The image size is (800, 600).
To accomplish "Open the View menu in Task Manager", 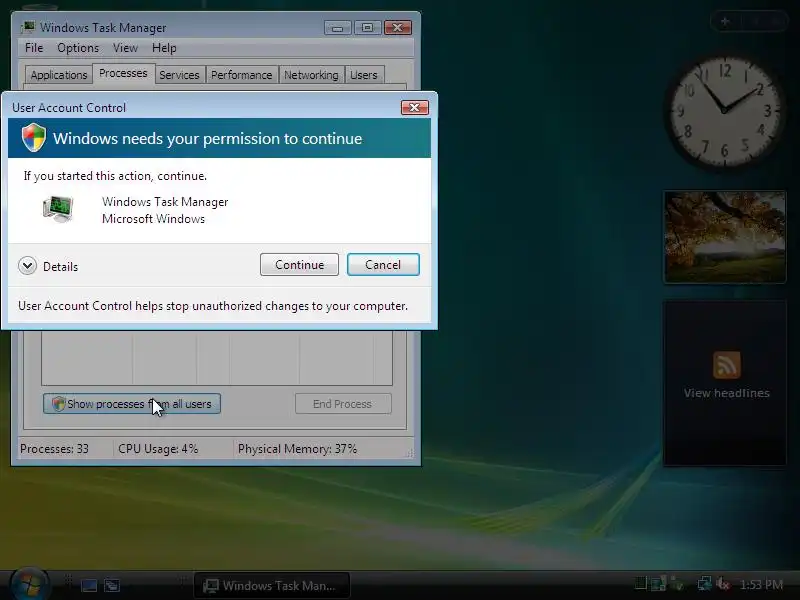I will pyautogui.click(x=126, y=48).
